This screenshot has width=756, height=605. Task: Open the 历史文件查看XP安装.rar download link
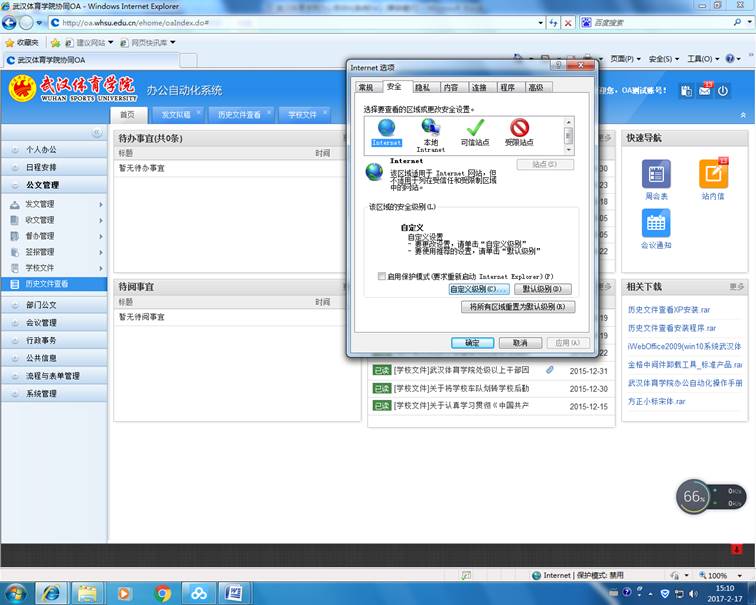point(675,309)
